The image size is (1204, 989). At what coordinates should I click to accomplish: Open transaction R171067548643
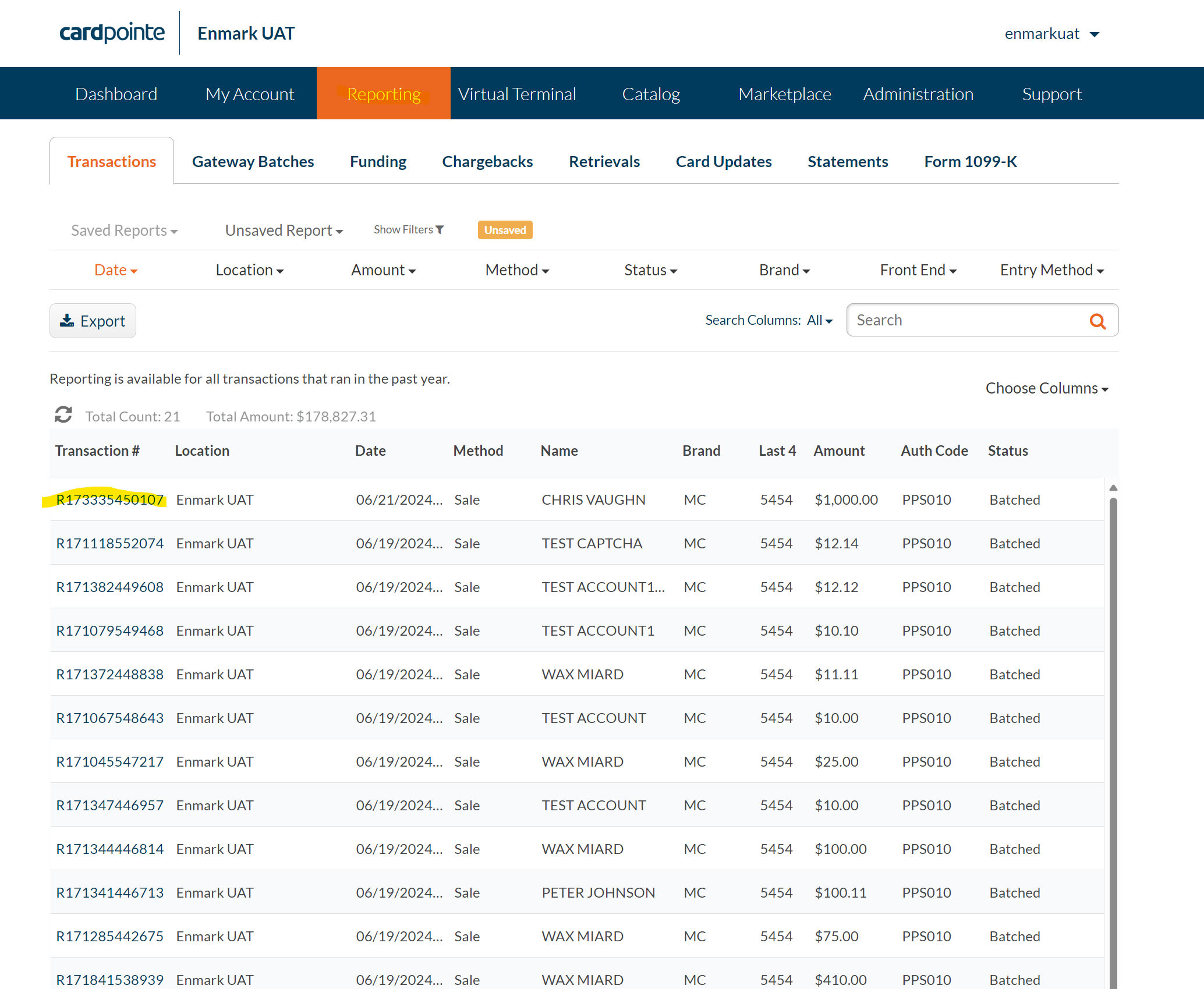(x=110, y=718)
